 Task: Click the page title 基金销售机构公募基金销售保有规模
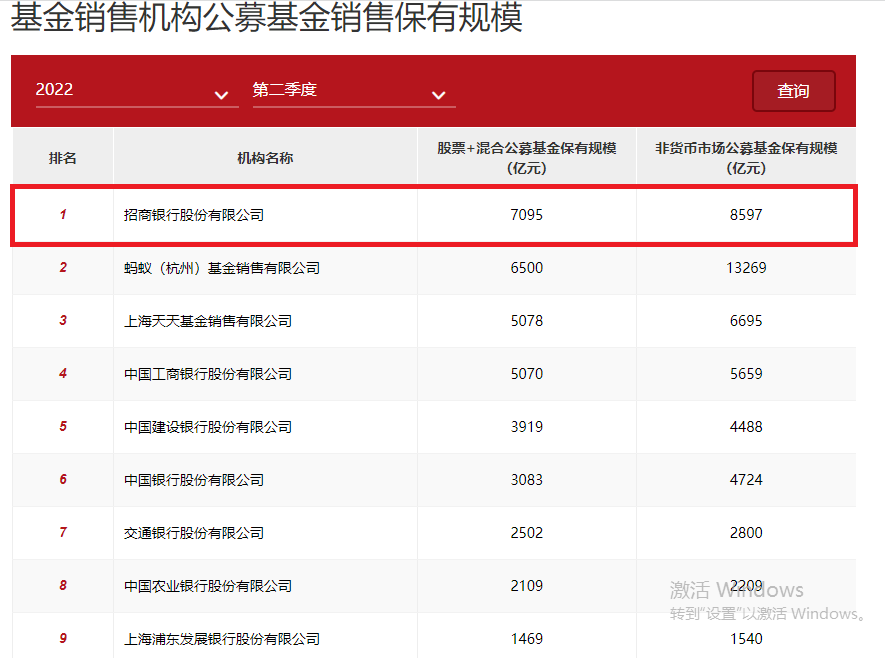266,17
